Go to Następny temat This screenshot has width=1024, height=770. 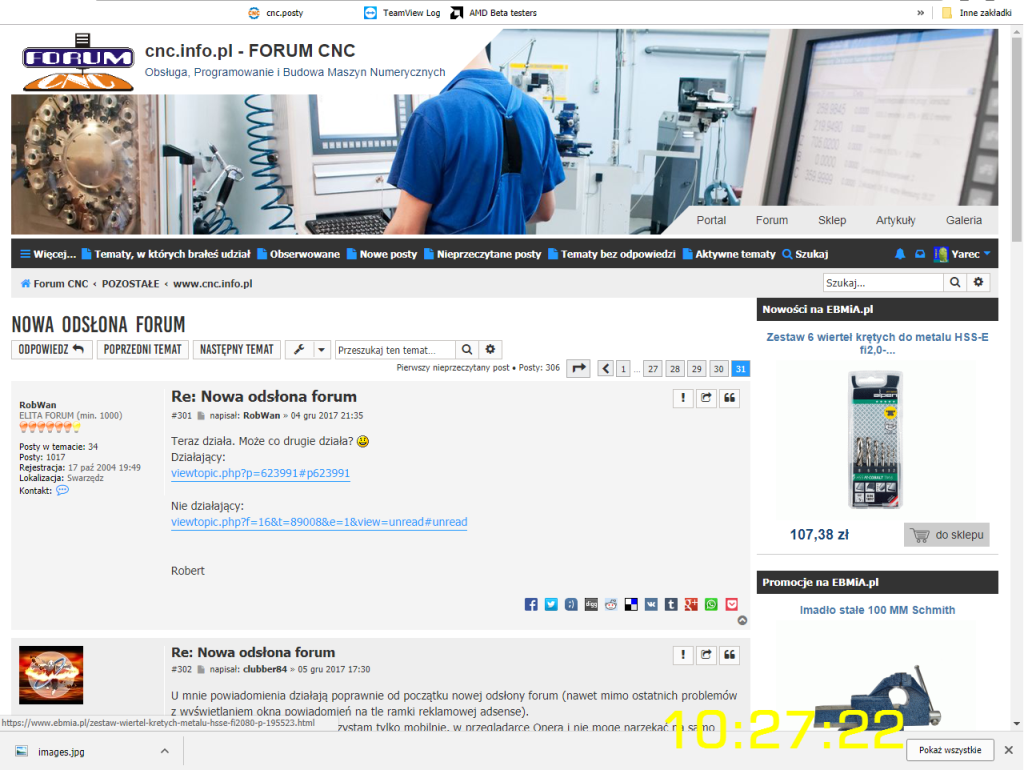pos(236,349)
